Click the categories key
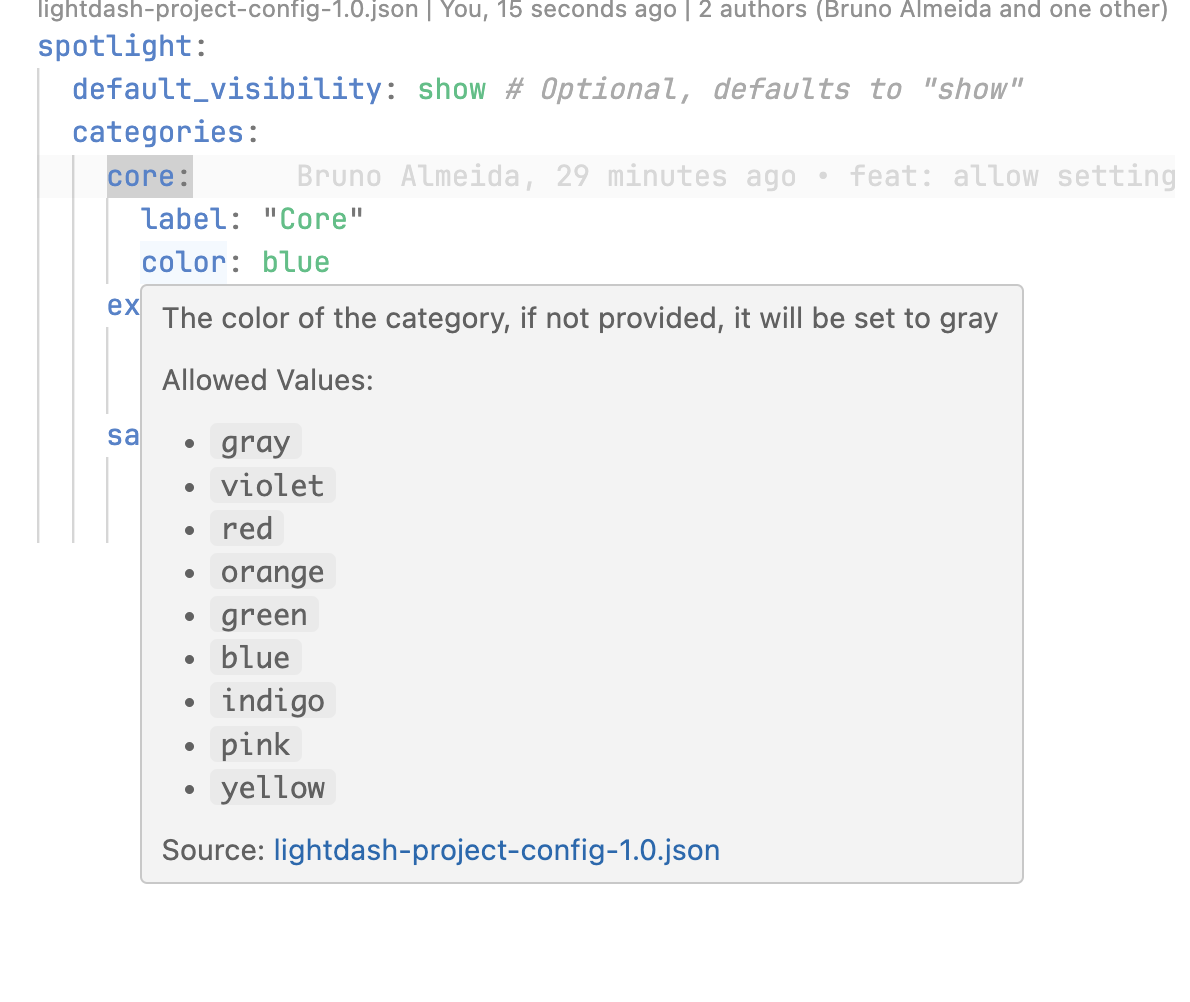The width and height of the screenshot is (1190, 1002). coord(158,133)
